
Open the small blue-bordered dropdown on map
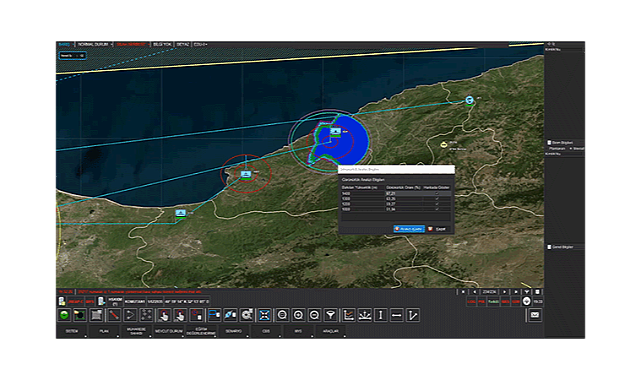(x=72, y=56)
